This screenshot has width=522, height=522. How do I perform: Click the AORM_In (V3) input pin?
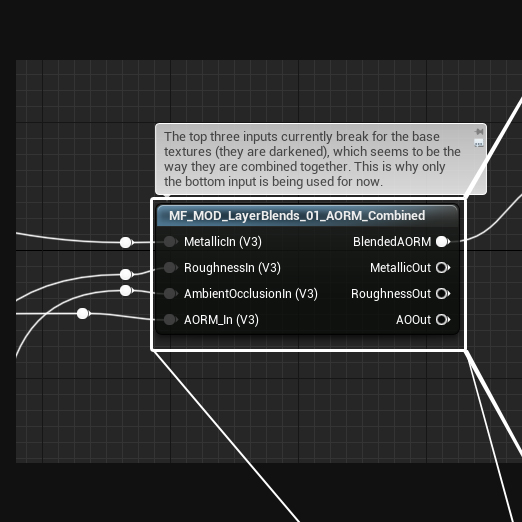point(170,320)
